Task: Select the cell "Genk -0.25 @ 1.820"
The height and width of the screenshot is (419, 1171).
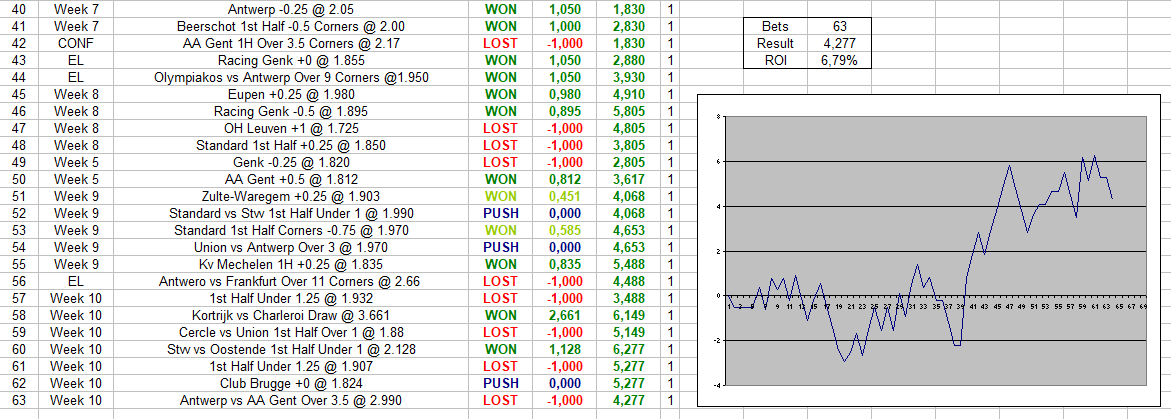Action: click(291, 162)
